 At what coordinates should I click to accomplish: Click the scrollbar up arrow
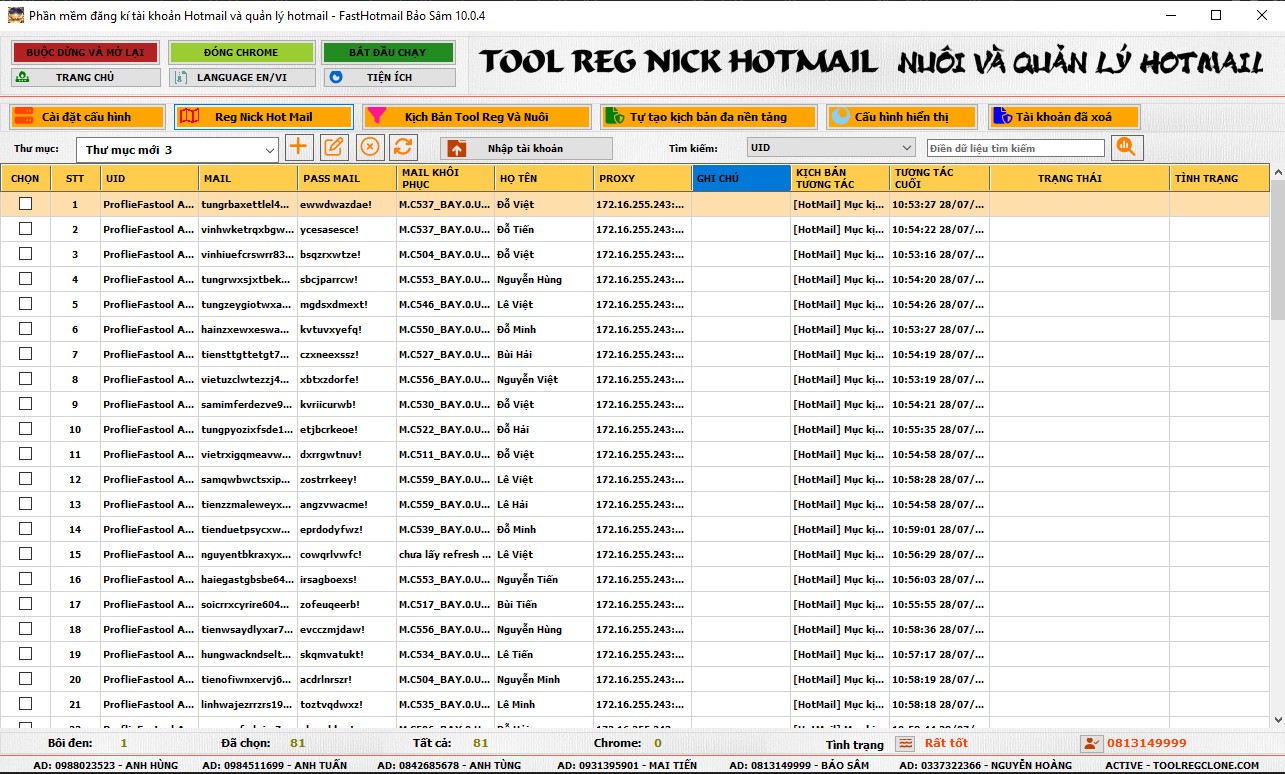point(1277,173)
